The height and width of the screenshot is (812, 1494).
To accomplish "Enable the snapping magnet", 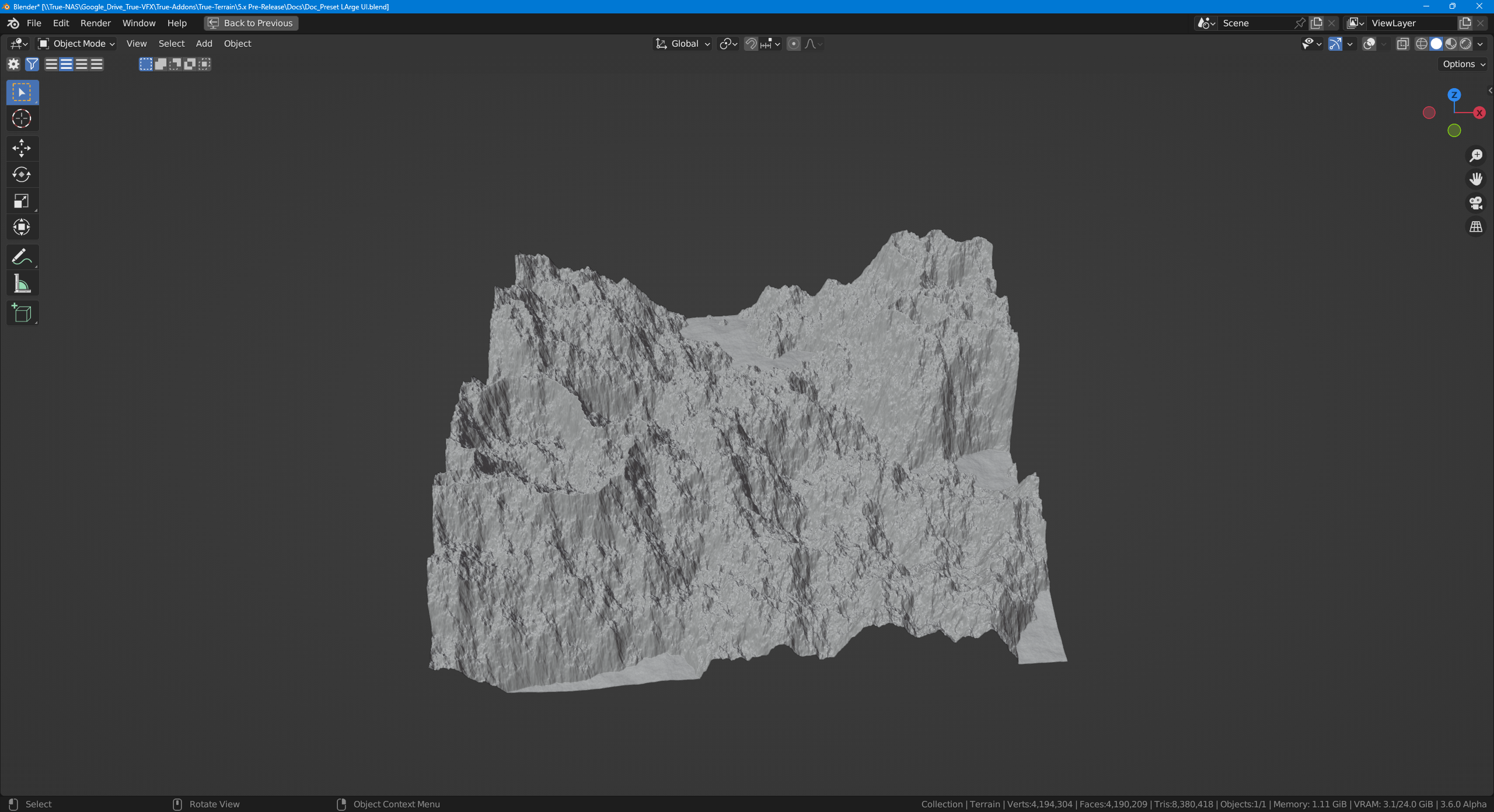I will [751, 44].
